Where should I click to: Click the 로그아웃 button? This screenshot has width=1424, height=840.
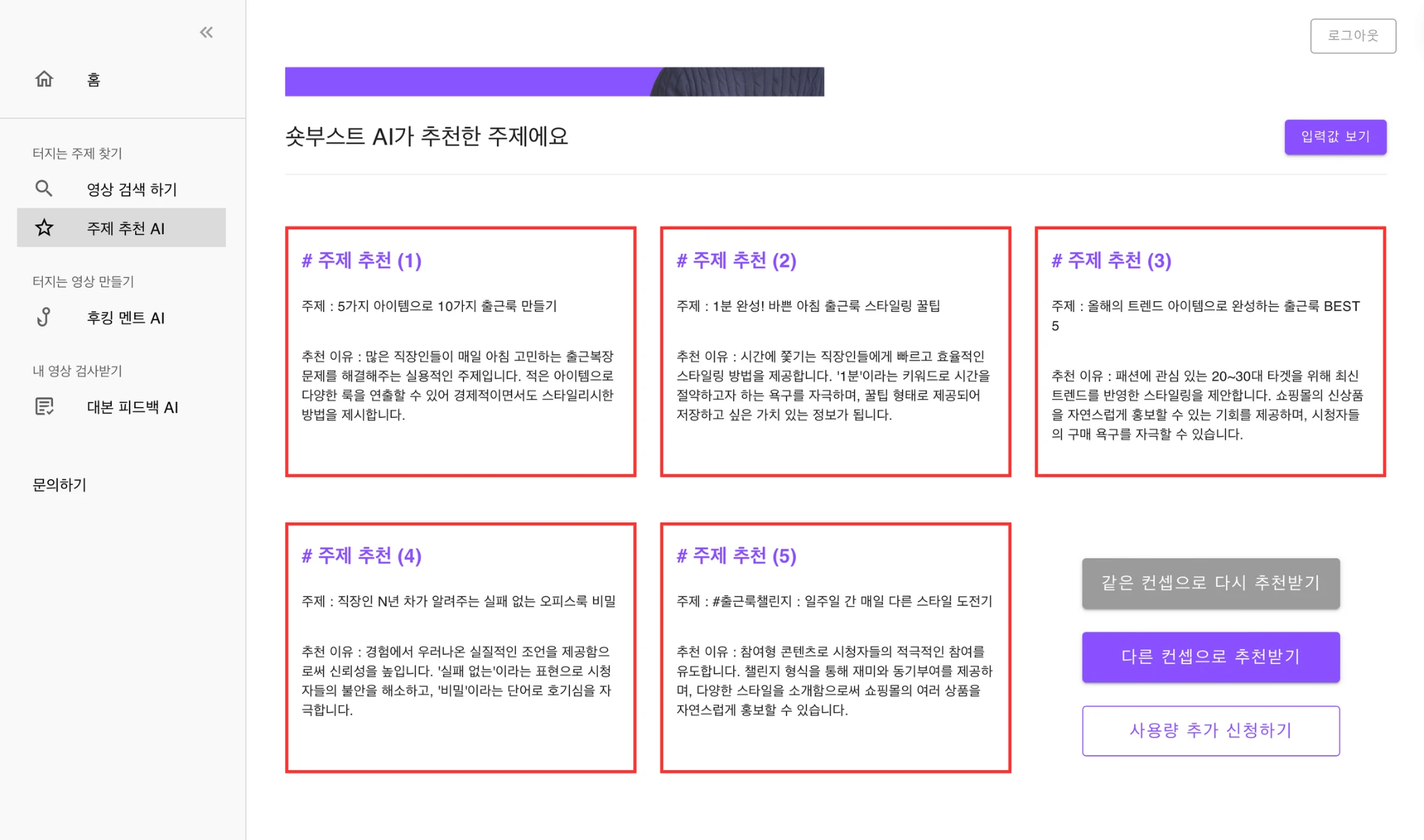(1353, 35)
